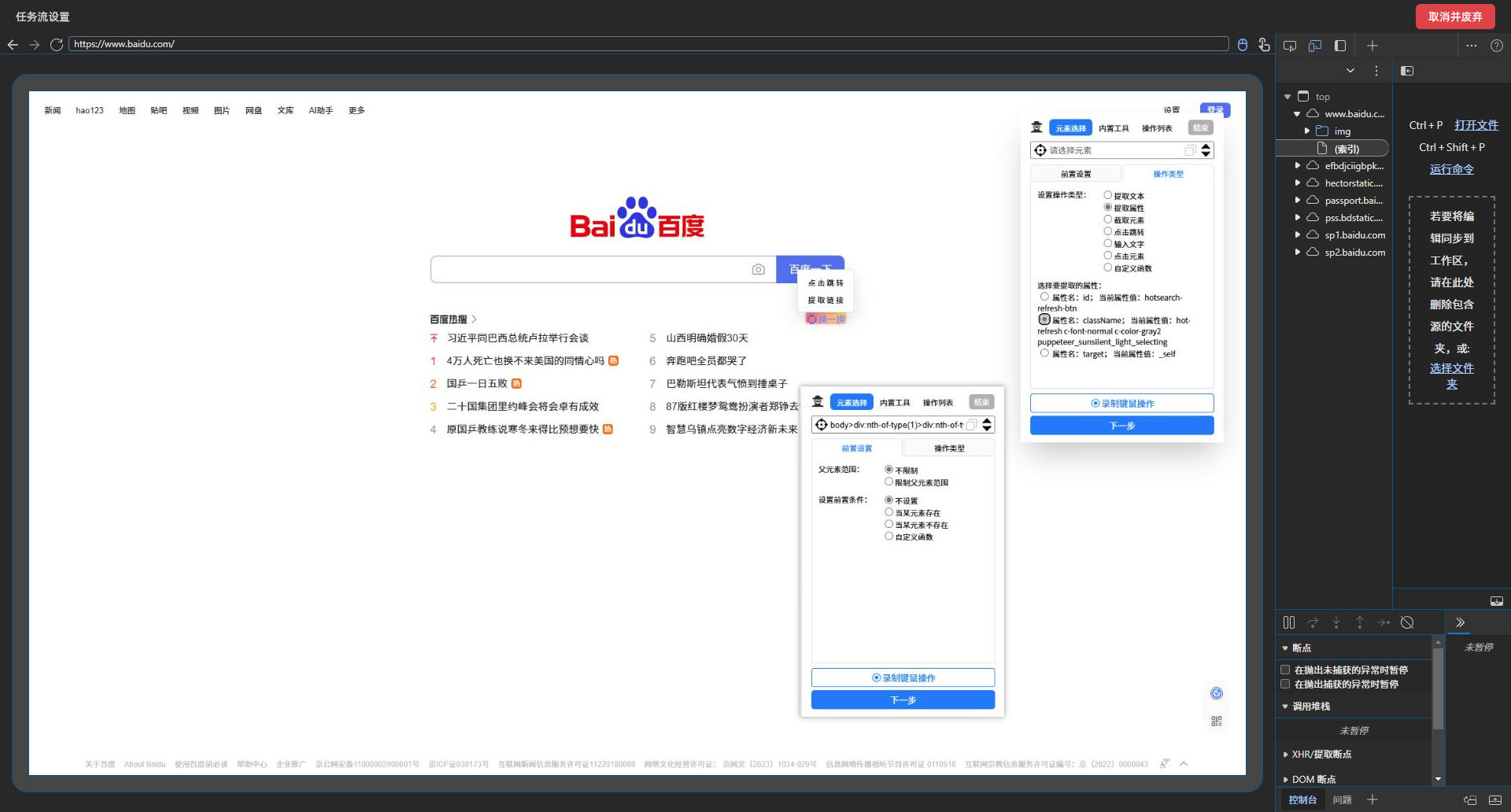
Task: Enable pause on uncaught exceptions checkbox
Action: (1285, 670)
